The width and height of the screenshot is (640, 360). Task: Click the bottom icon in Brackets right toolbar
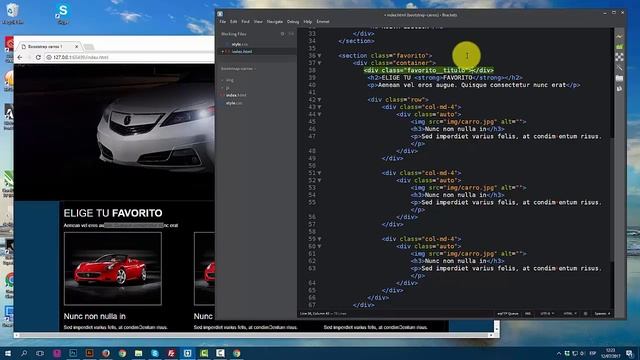pos(619,88)
